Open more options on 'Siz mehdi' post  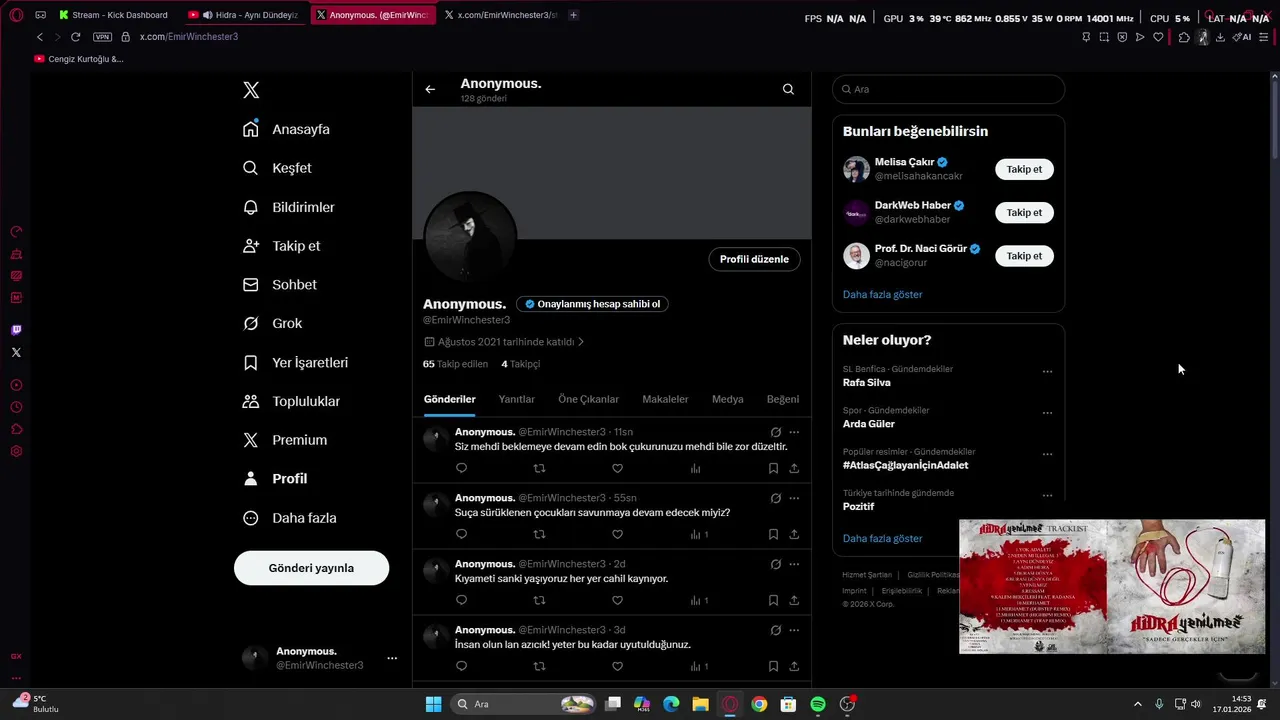794,432
